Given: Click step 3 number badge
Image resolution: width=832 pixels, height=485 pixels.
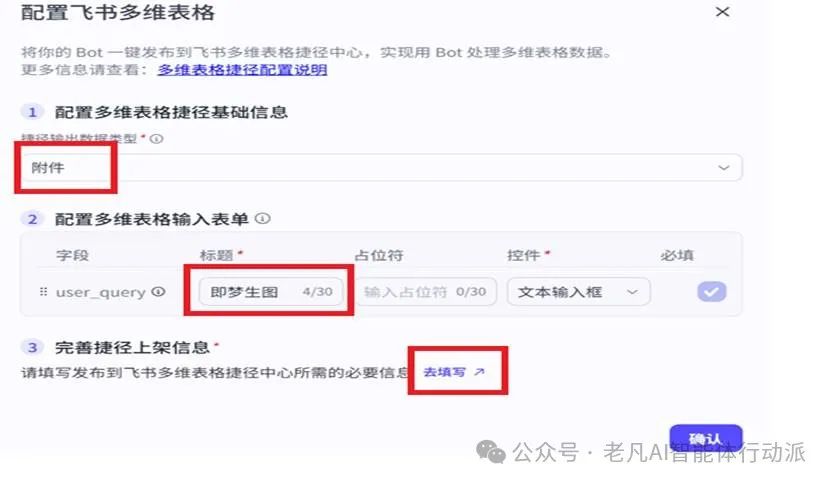Looking at the screenshot, I should coord(32,348).
